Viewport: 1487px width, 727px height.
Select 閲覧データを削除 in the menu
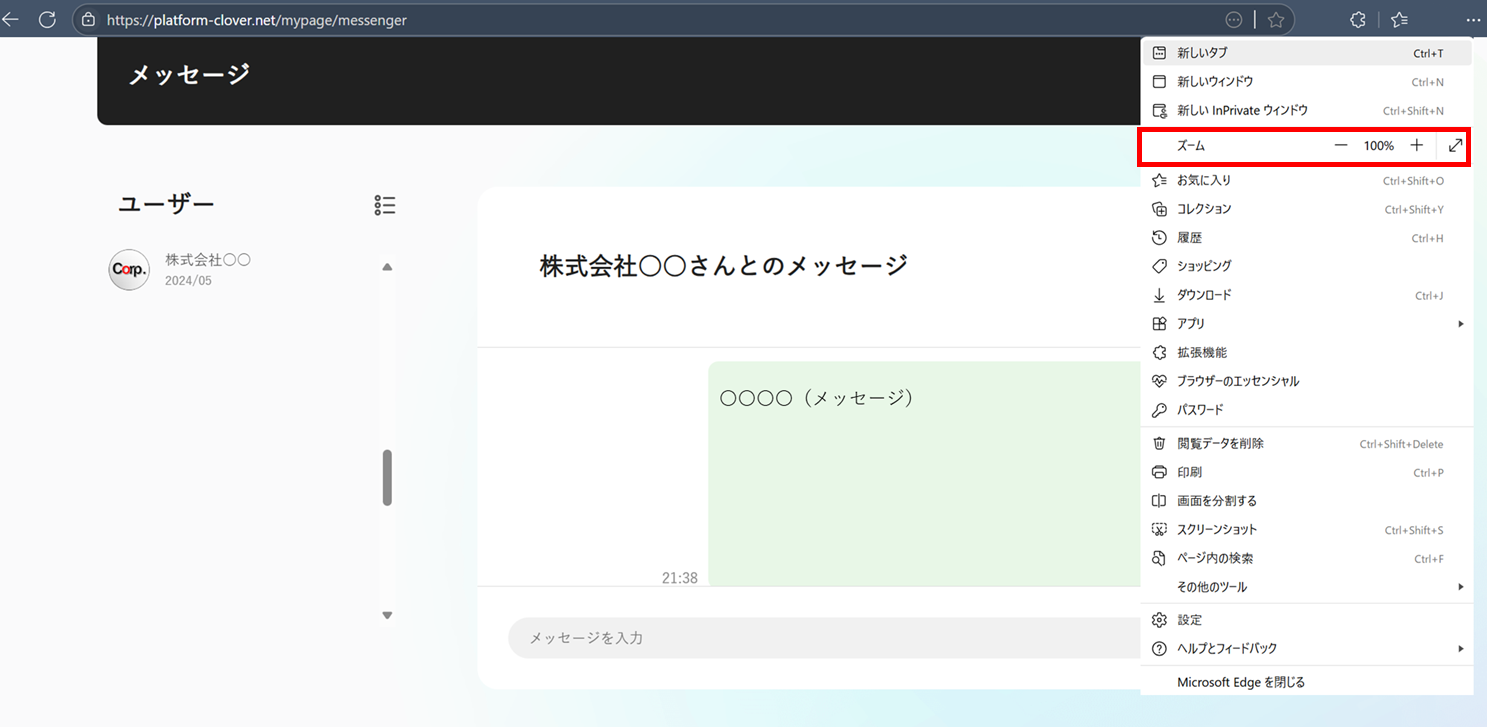pos(1306,444)
